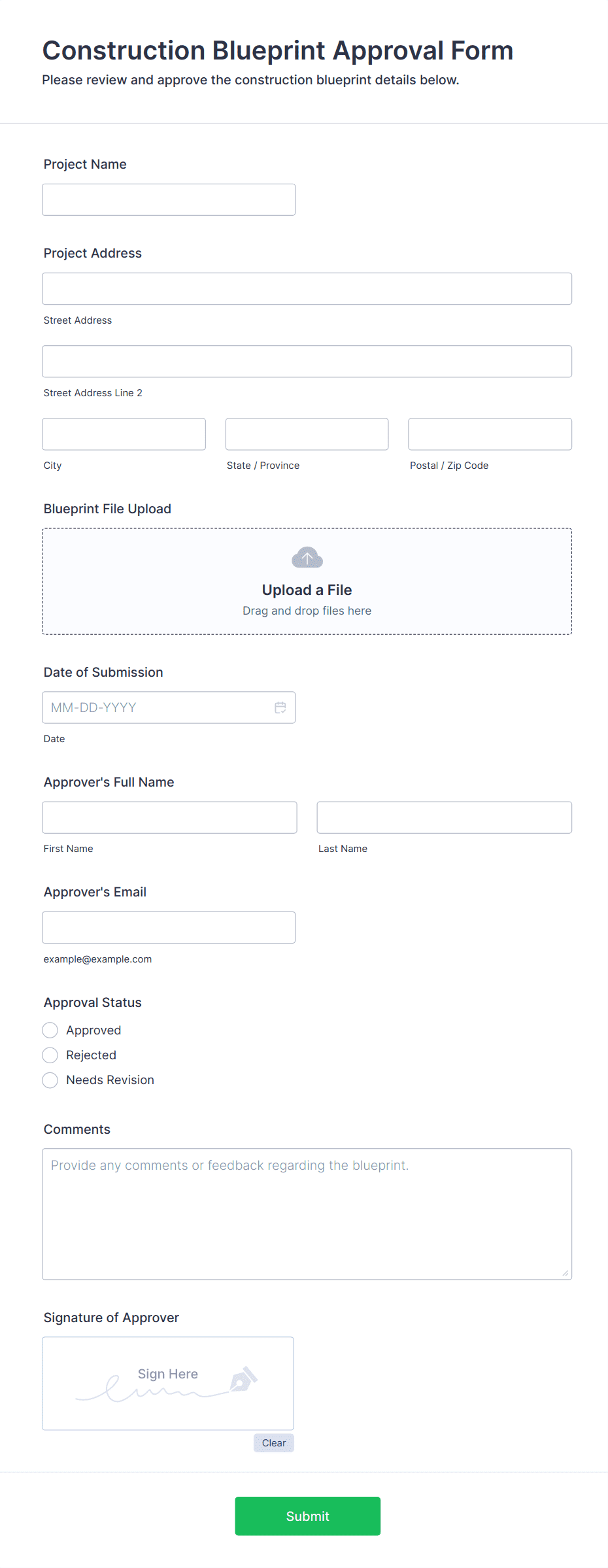Focus the Street Address field

[x=306, y=288]
